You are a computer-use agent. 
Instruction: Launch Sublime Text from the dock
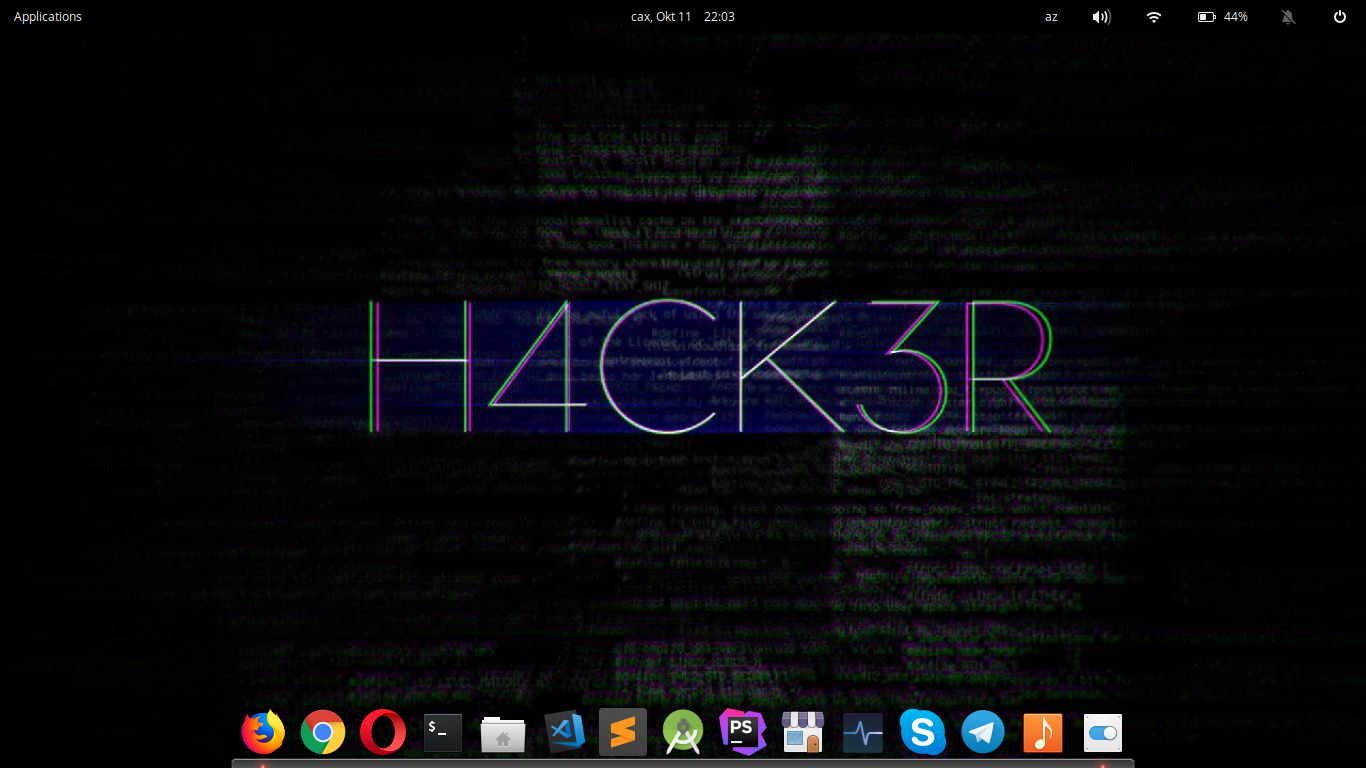pyautogui.click(x=623, y=733)
